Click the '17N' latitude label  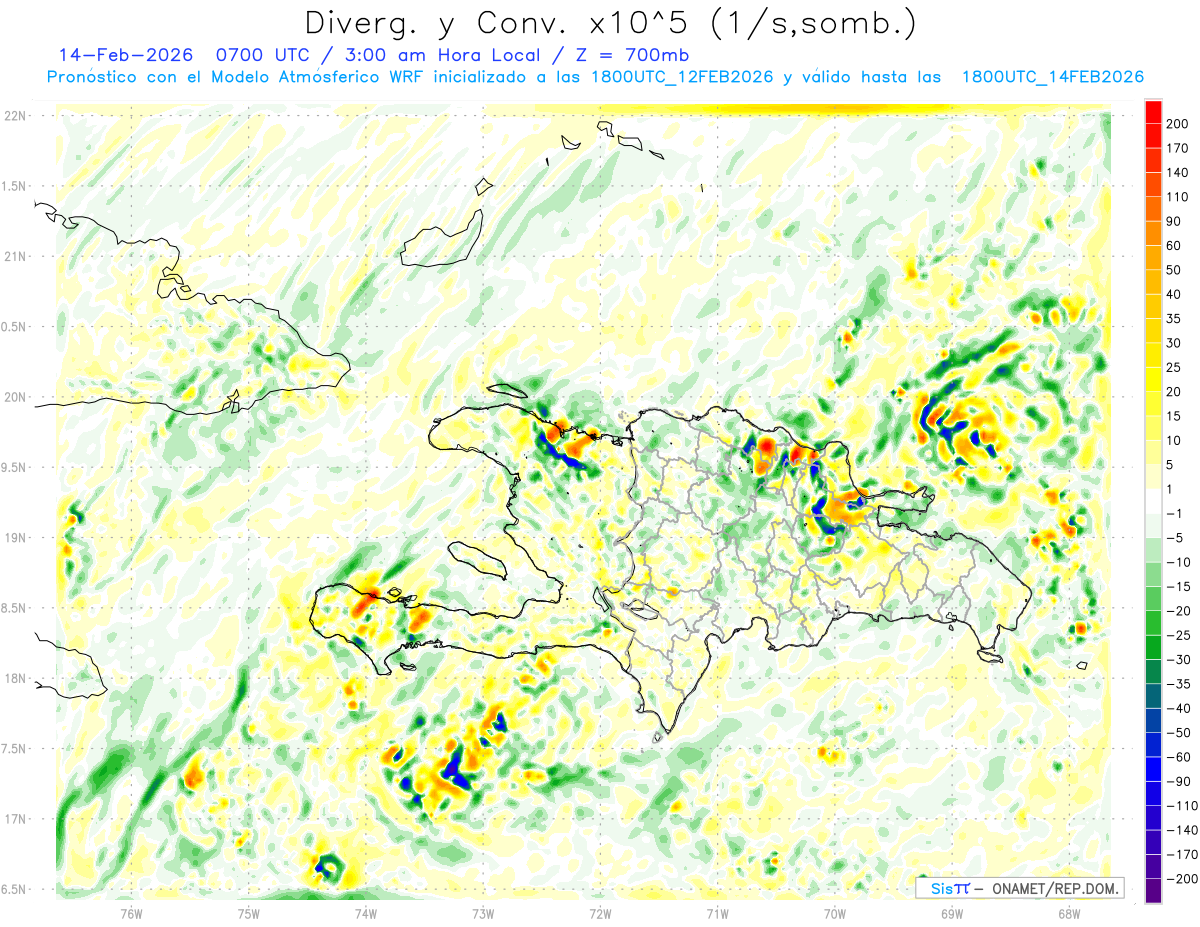click(x=16, y=819)
